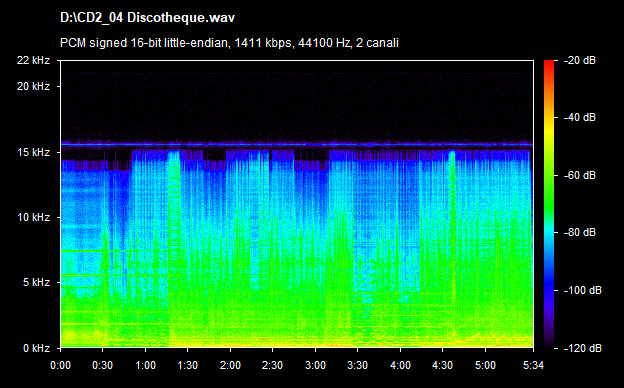Click the 0:30 time axis marker
Screen dimensions: 624x388
pos(102,365)
